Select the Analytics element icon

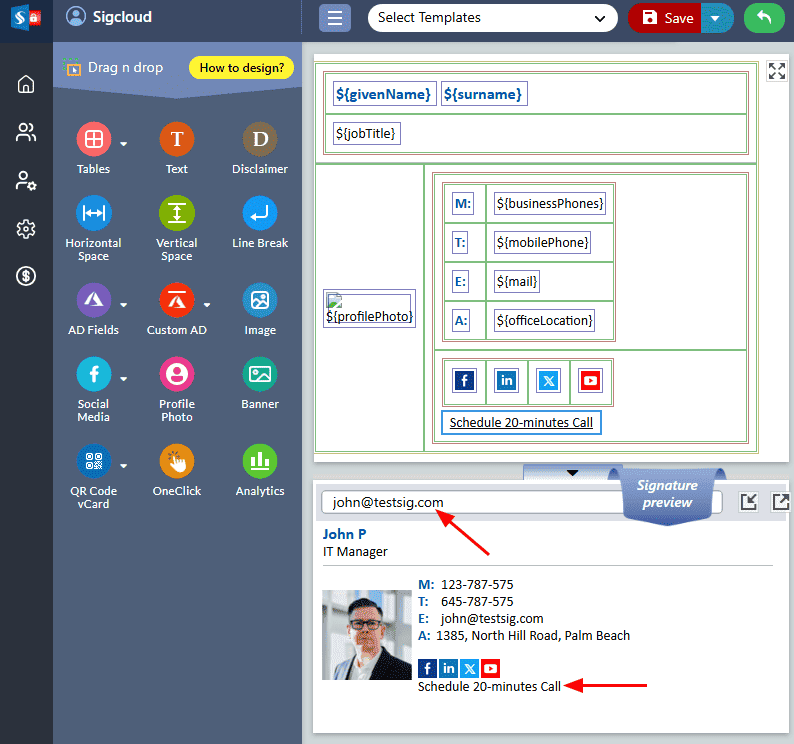[x=259, y=461]
